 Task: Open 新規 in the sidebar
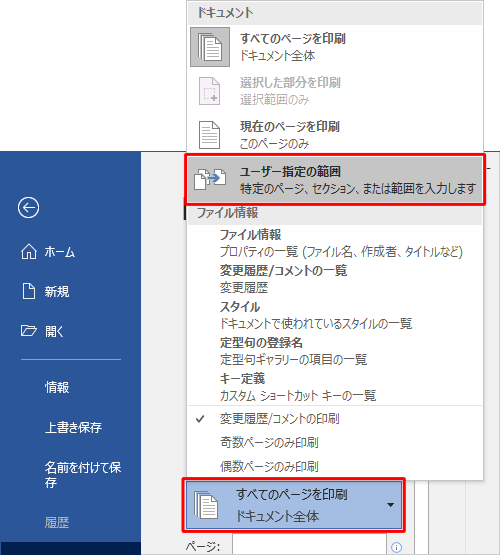tap(57, 292)
